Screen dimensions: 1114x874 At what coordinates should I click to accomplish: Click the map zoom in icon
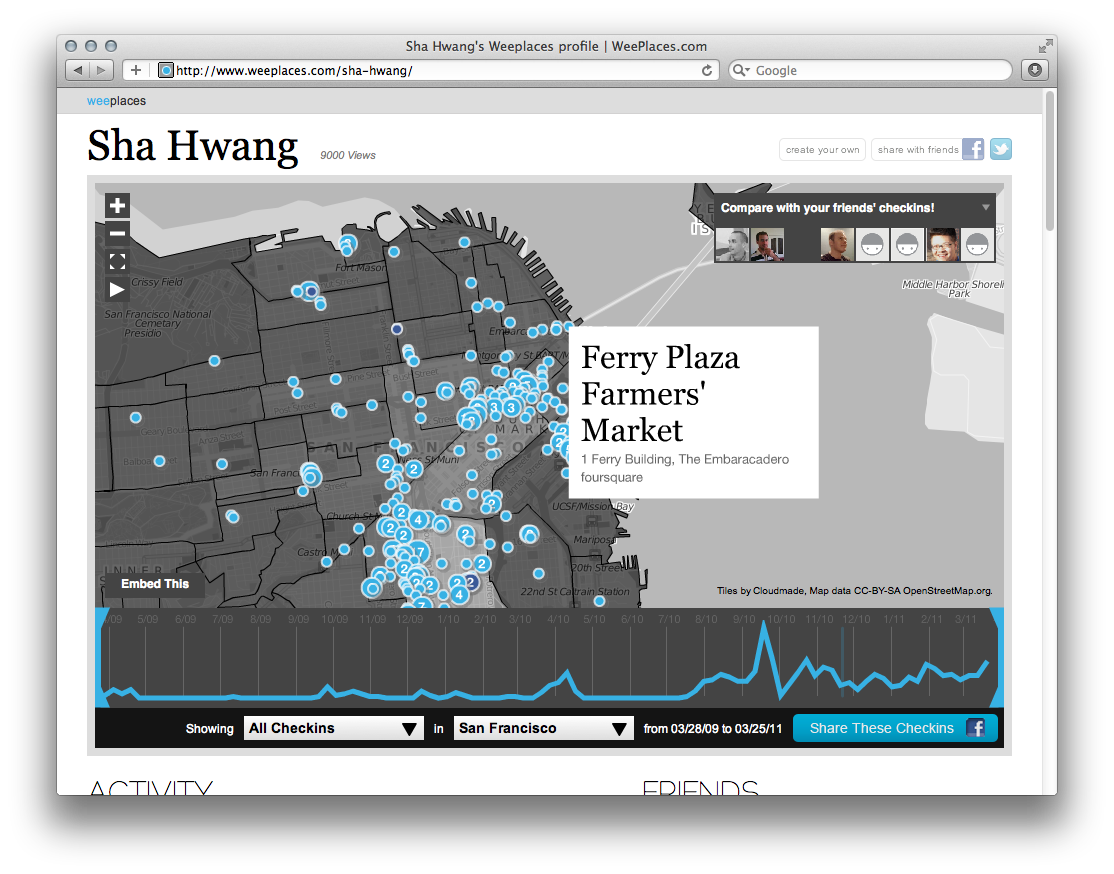click(117, 205)
